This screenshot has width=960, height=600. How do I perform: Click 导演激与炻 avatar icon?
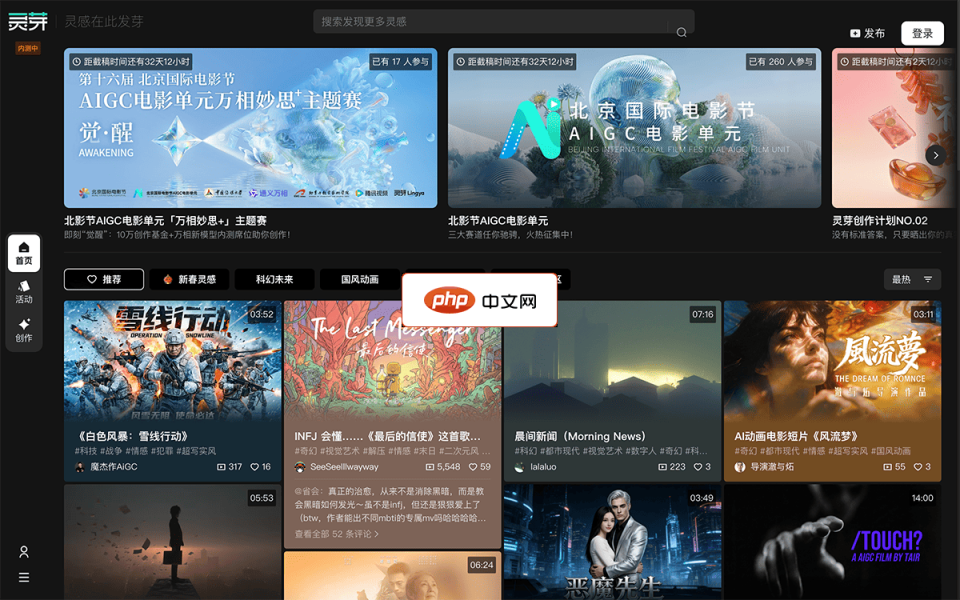740,467
